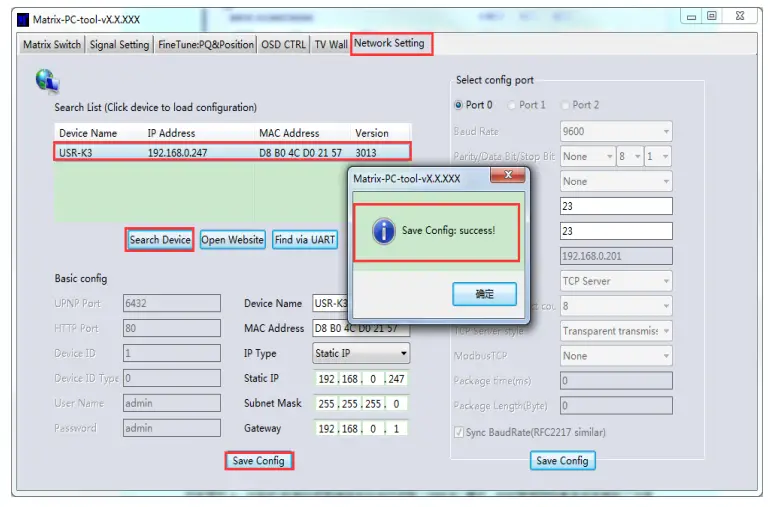Screen dimensions: 770x507
Task: Click the Device ID Type field
Action: pos(171,378)
